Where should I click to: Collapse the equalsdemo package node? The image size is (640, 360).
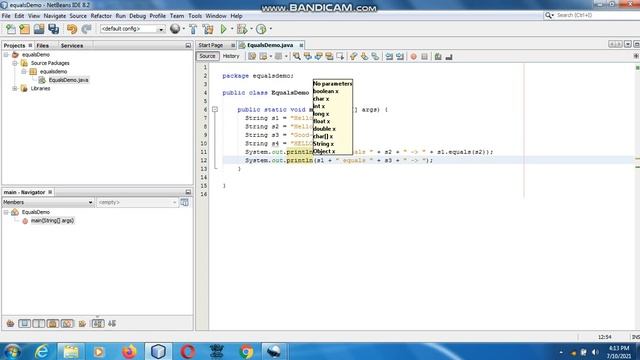(24, 71)
